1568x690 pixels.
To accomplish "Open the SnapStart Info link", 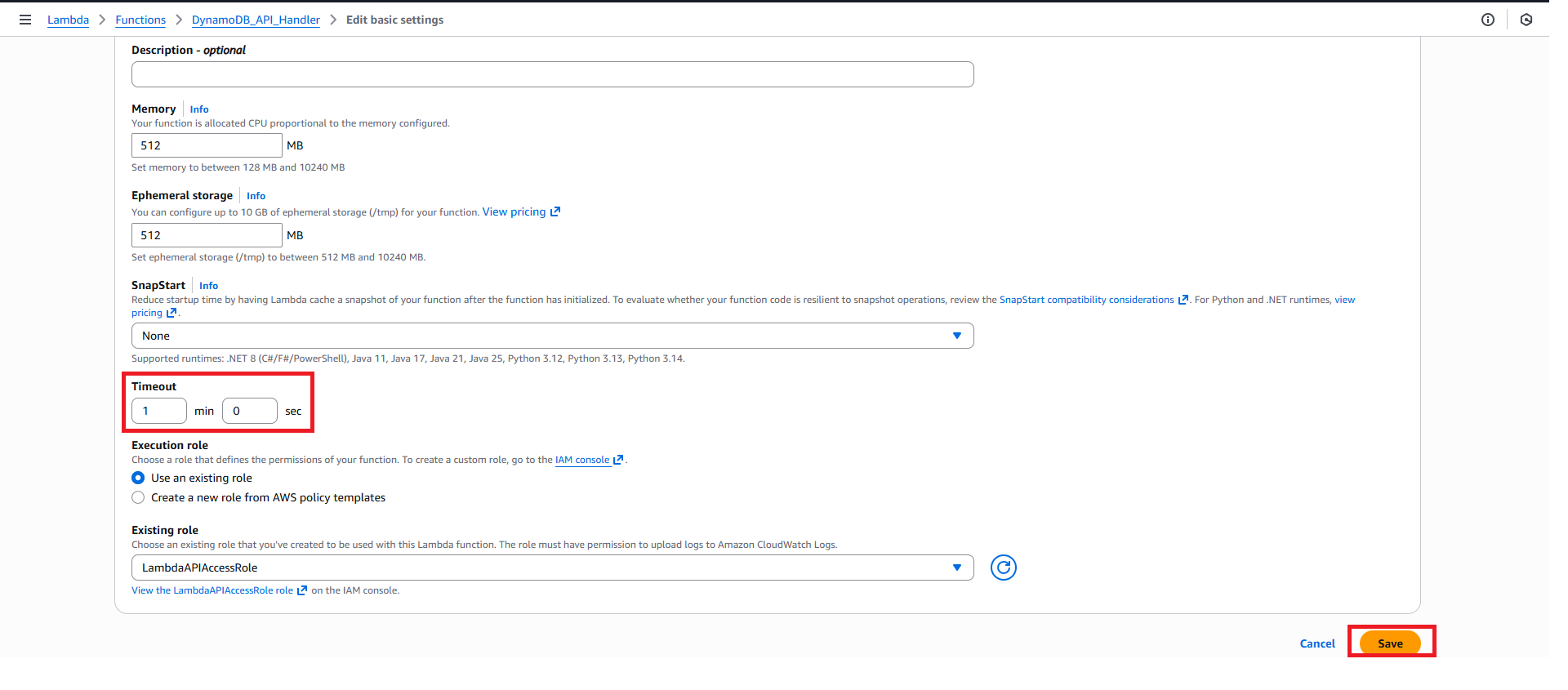I will pyautogui.click(x=208, y=286).
